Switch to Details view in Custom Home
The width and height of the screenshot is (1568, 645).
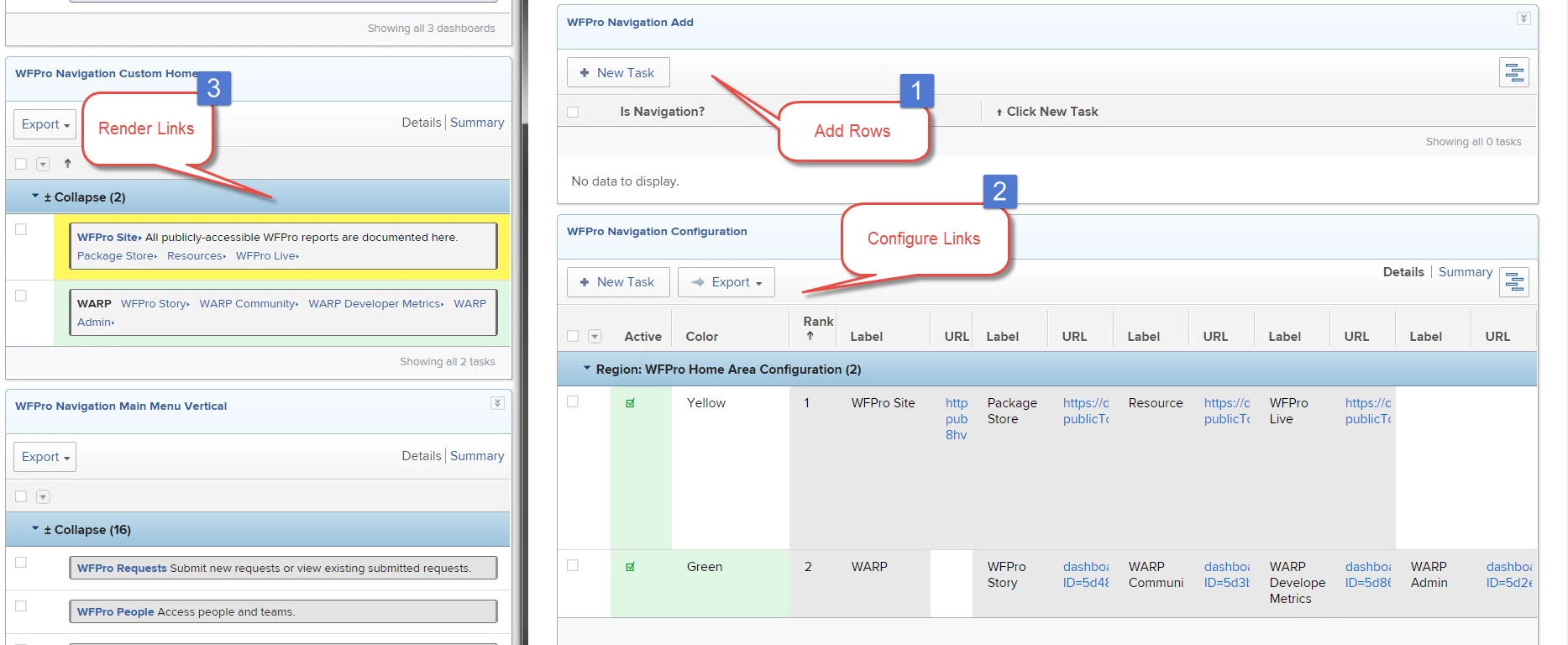[421, 123]
